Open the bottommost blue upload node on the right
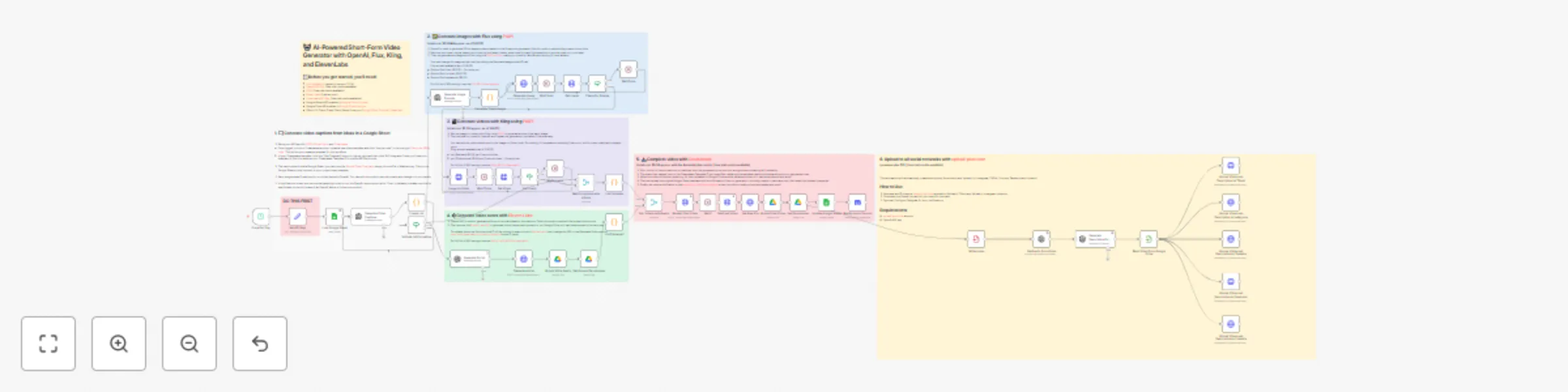The width and height of the screenshot is (1568, 392). click(x=1231, y=324)
